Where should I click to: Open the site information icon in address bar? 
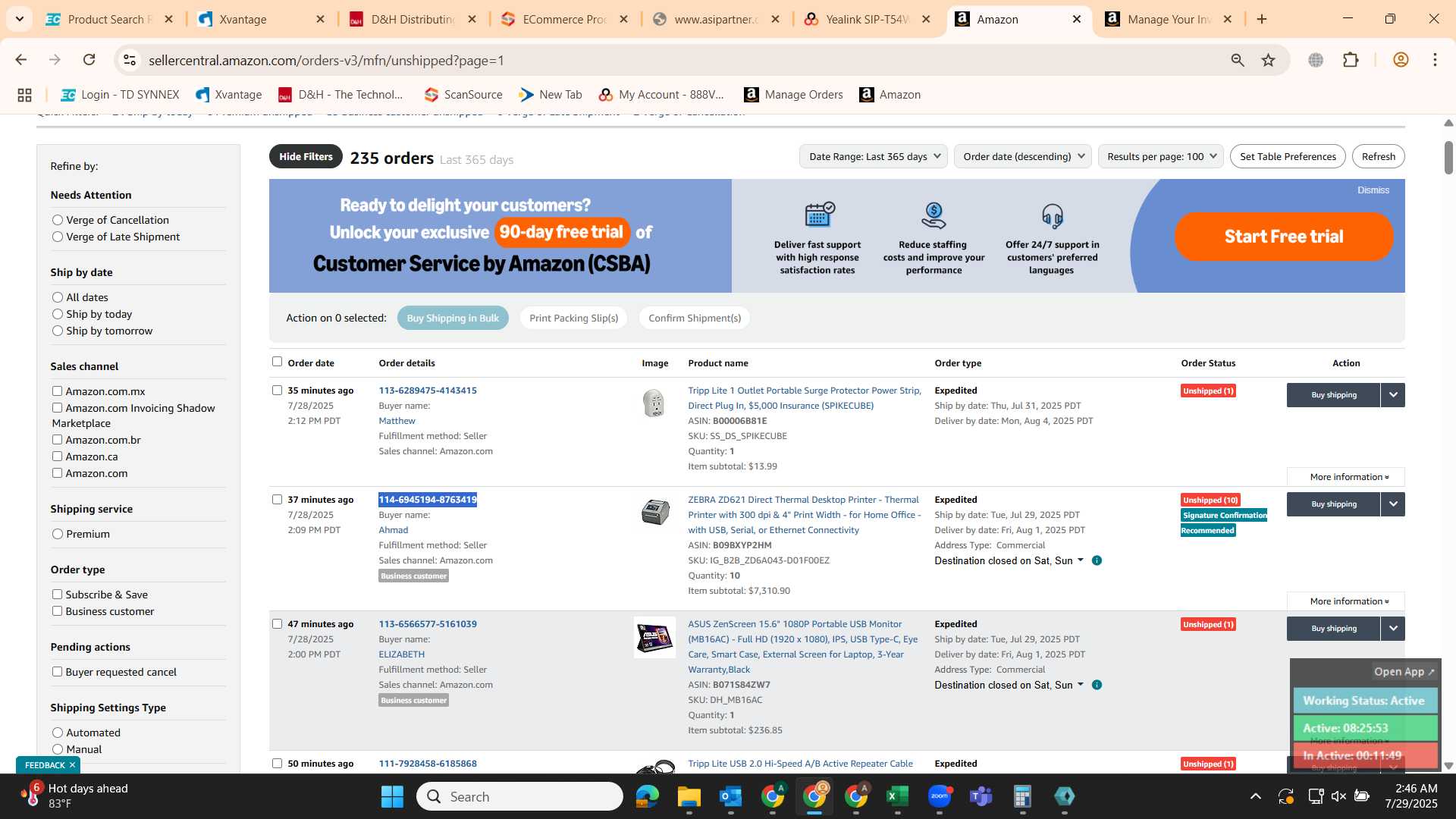tap(130, 60)
